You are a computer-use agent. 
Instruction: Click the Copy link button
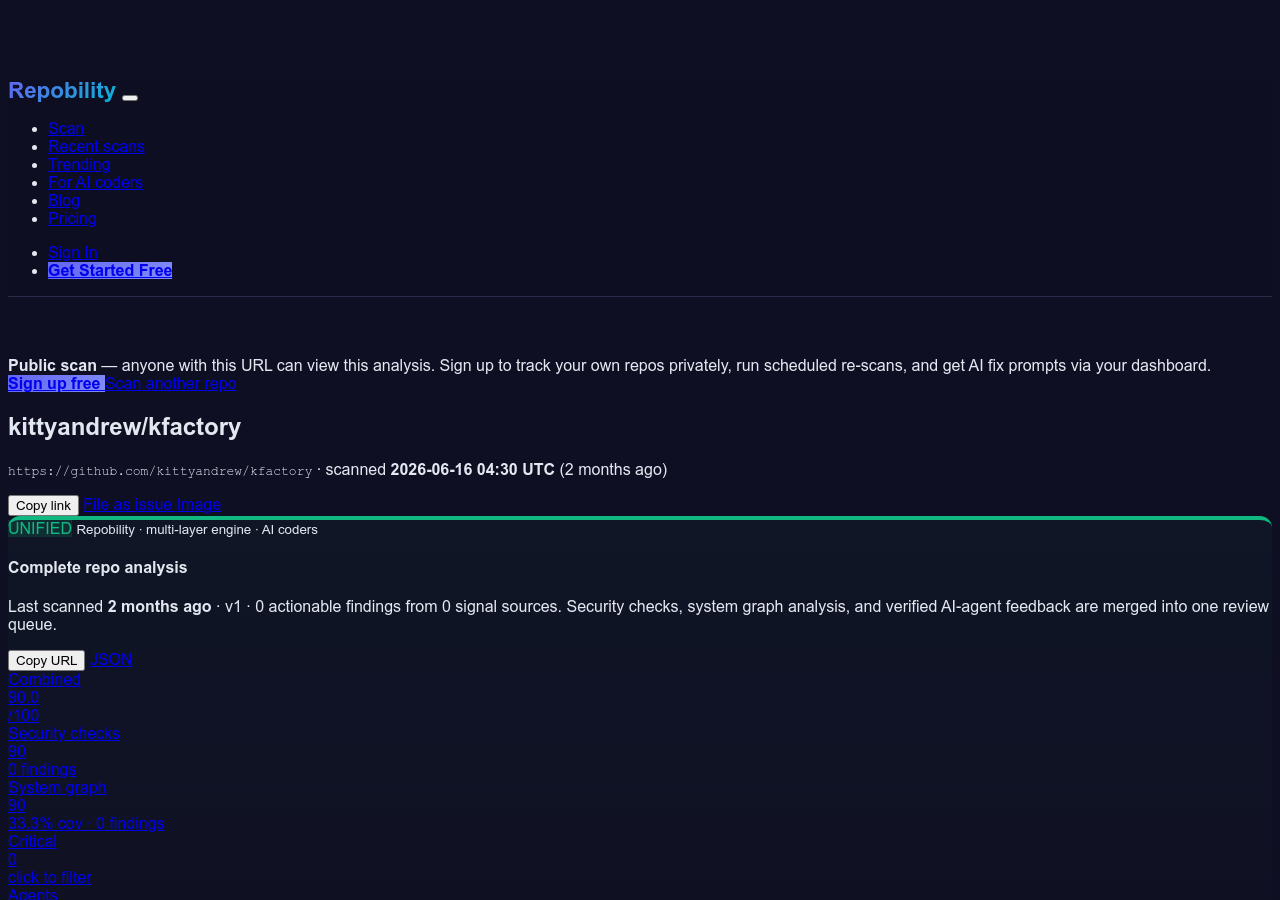tap(43, 505)
